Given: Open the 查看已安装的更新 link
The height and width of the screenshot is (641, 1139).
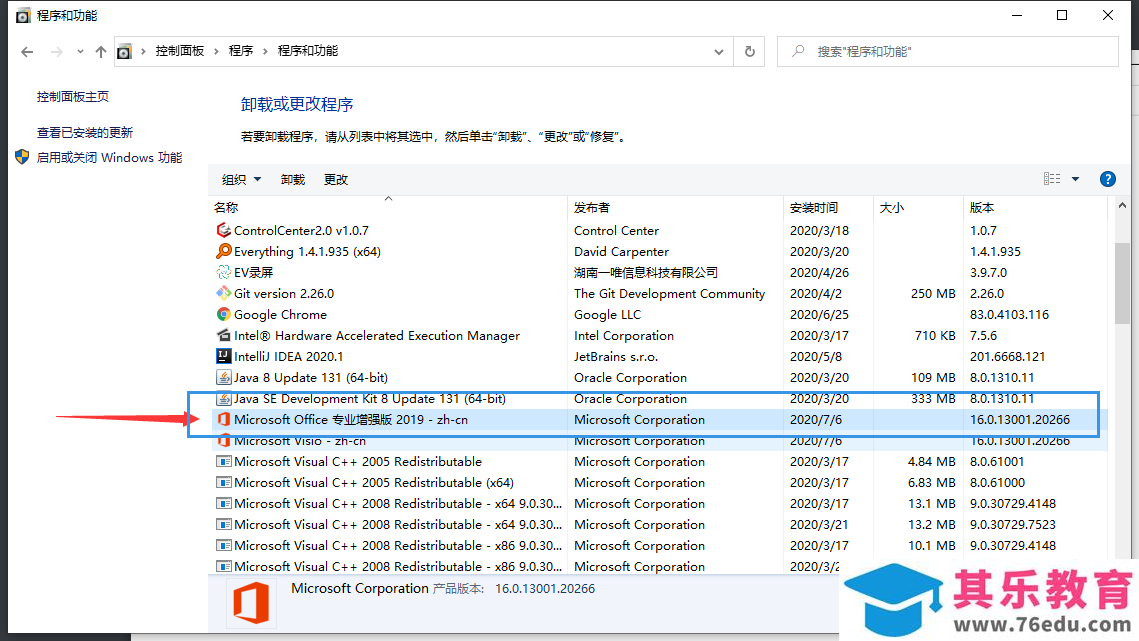Looking at the screenshot, I should tap(85, 132).
